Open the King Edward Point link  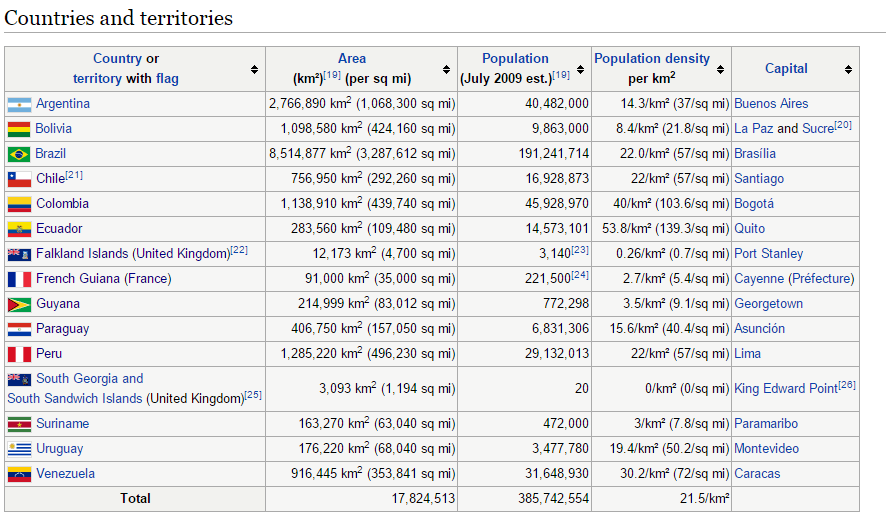[785, 389]
